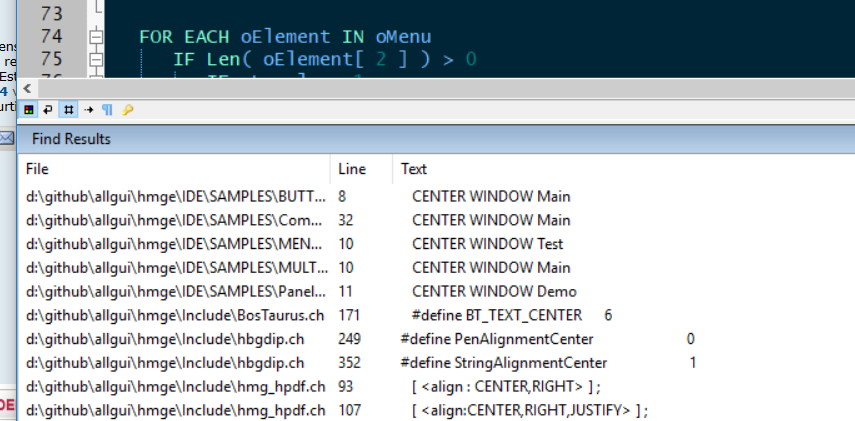Collapse the fold marker on line 74

point(96,37)
